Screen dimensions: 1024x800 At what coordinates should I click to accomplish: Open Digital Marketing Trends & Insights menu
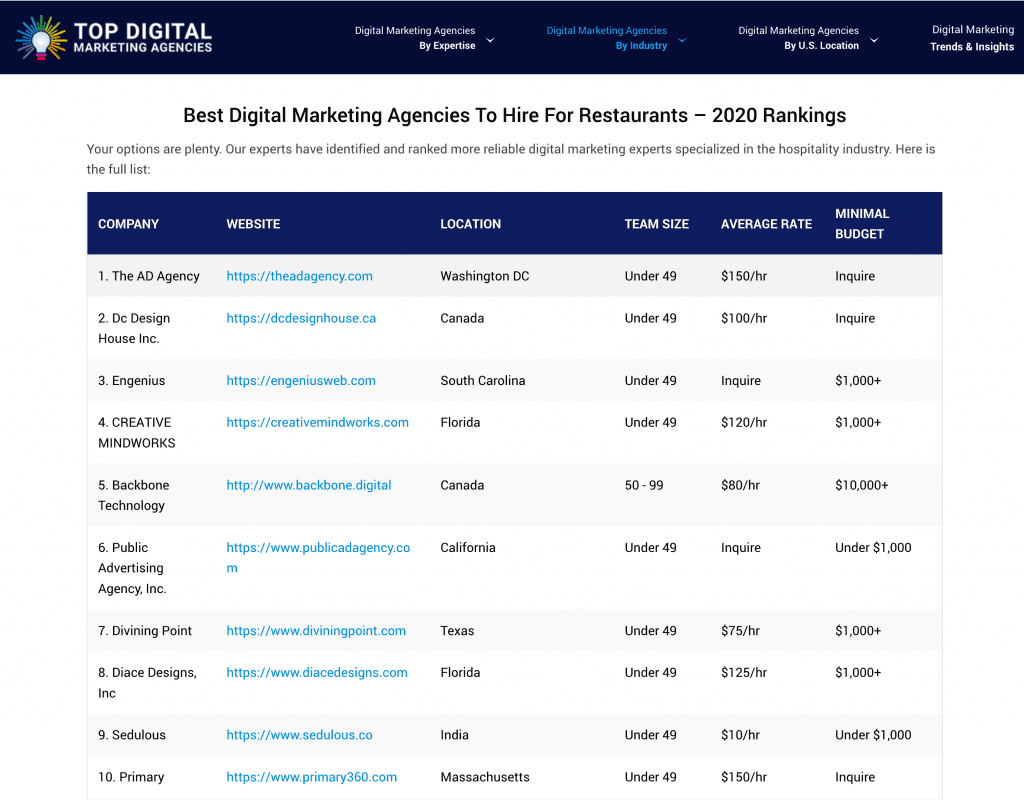[972, 38]
